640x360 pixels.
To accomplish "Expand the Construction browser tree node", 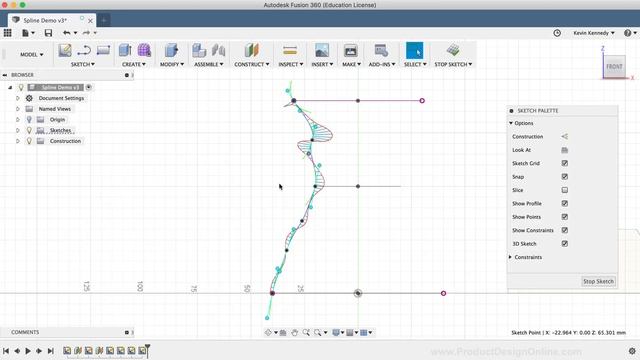I will click(x=18, y=141).
